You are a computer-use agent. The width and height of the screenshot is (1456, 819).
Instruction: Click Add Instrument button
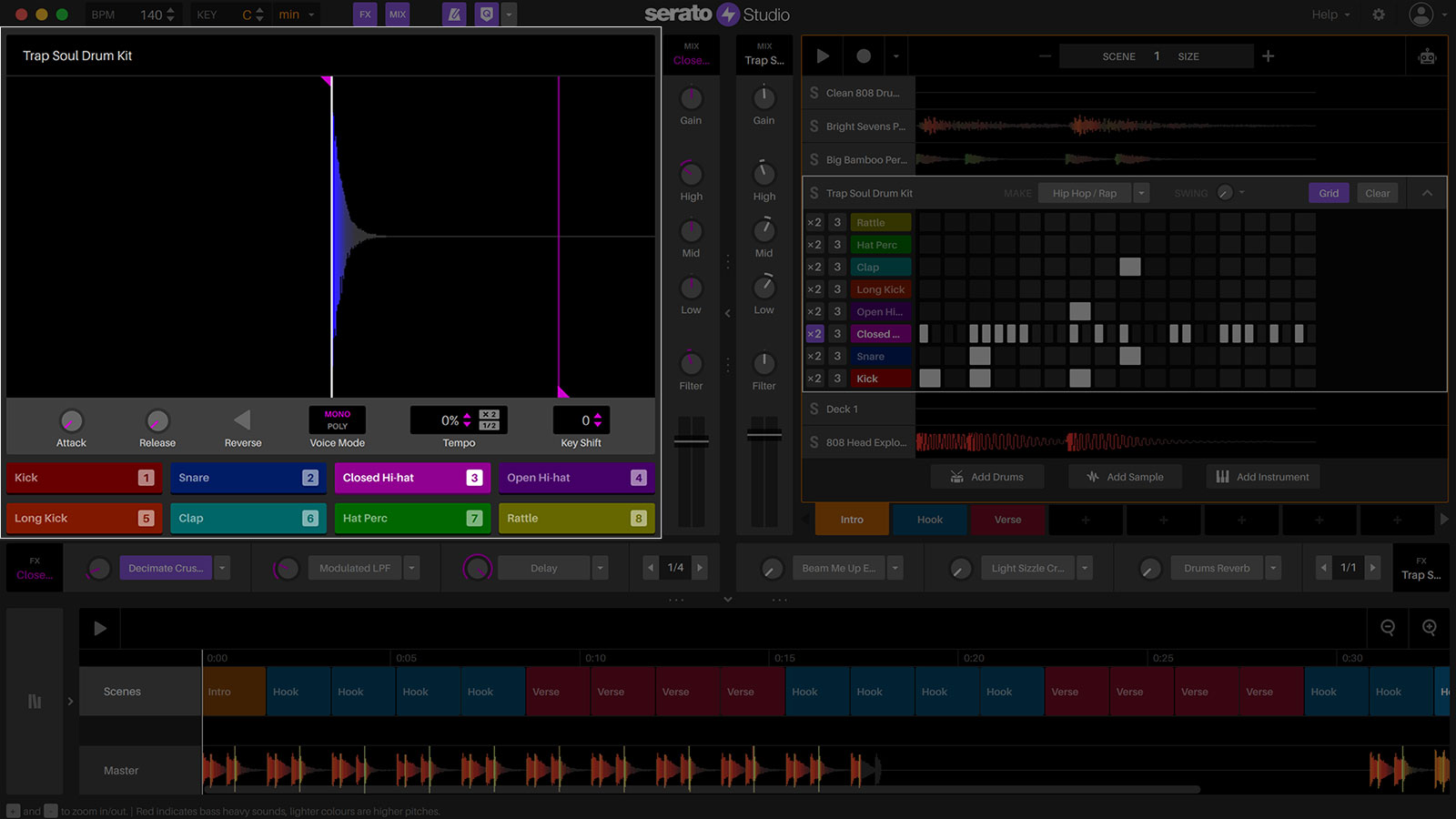coord(1262,477)
